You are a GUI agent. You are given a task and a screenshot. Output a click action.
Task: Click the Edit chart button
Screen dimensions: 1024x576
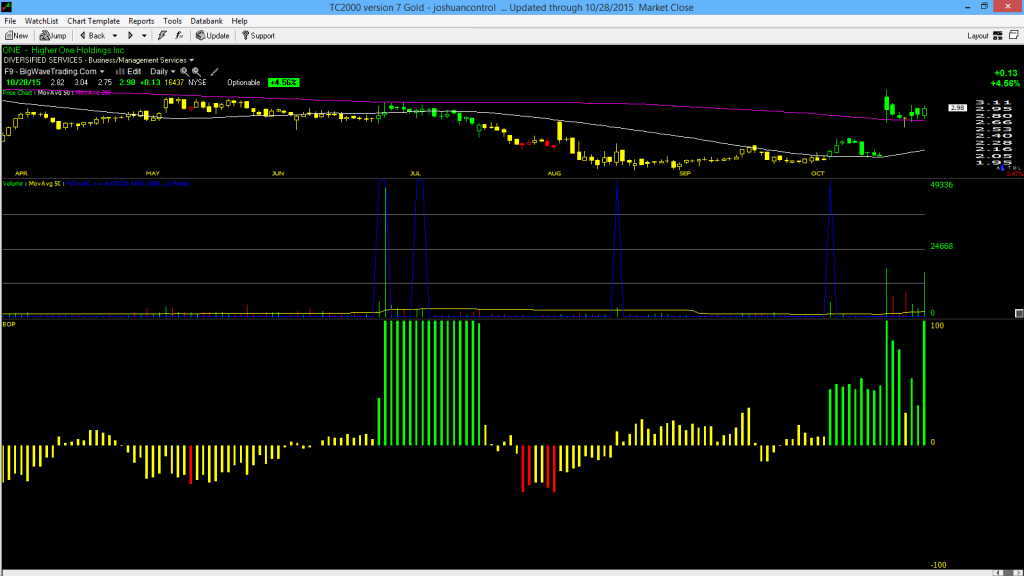tap(129, 72)
